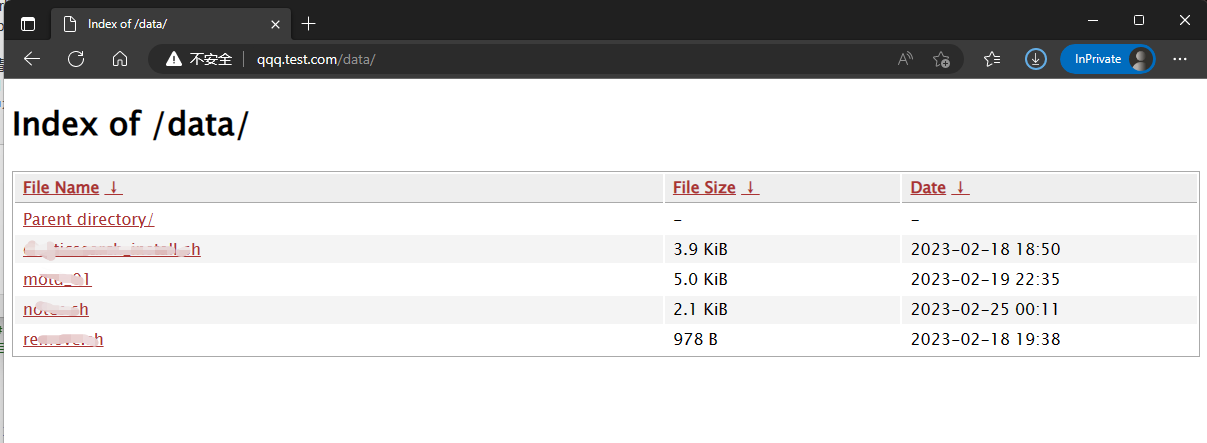Screen dimensions: 1207x443
Task: Open the favorites list icon
Action: (x=991, y=59)
